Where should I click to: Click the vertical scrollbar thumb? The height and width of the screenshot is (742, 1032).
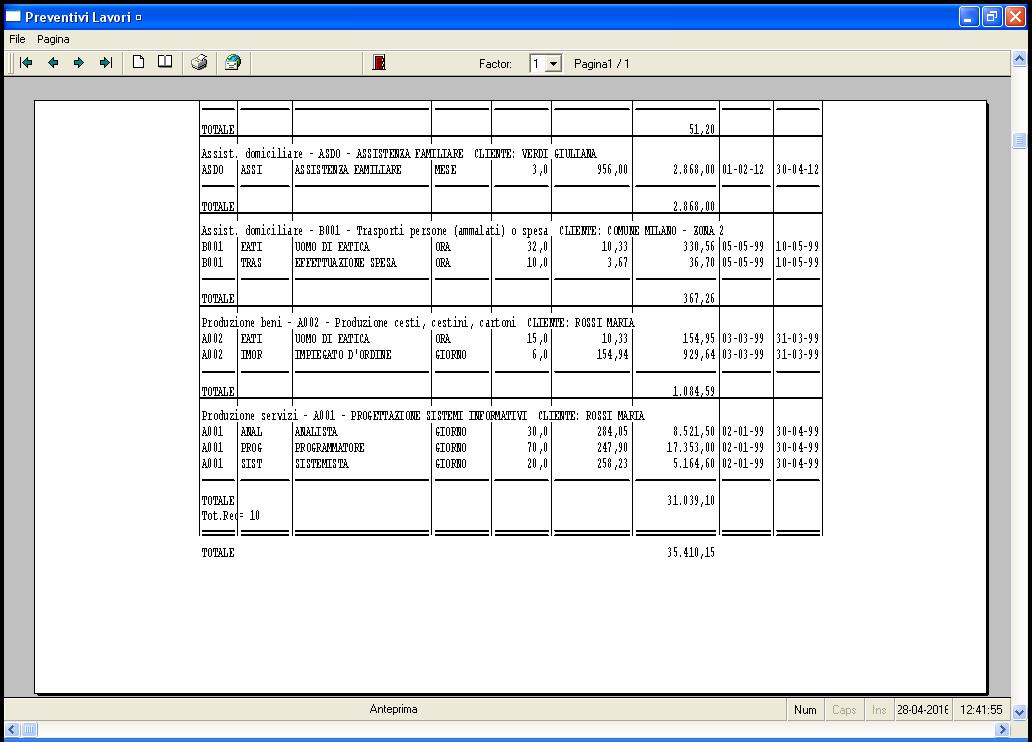(1019, 140)
